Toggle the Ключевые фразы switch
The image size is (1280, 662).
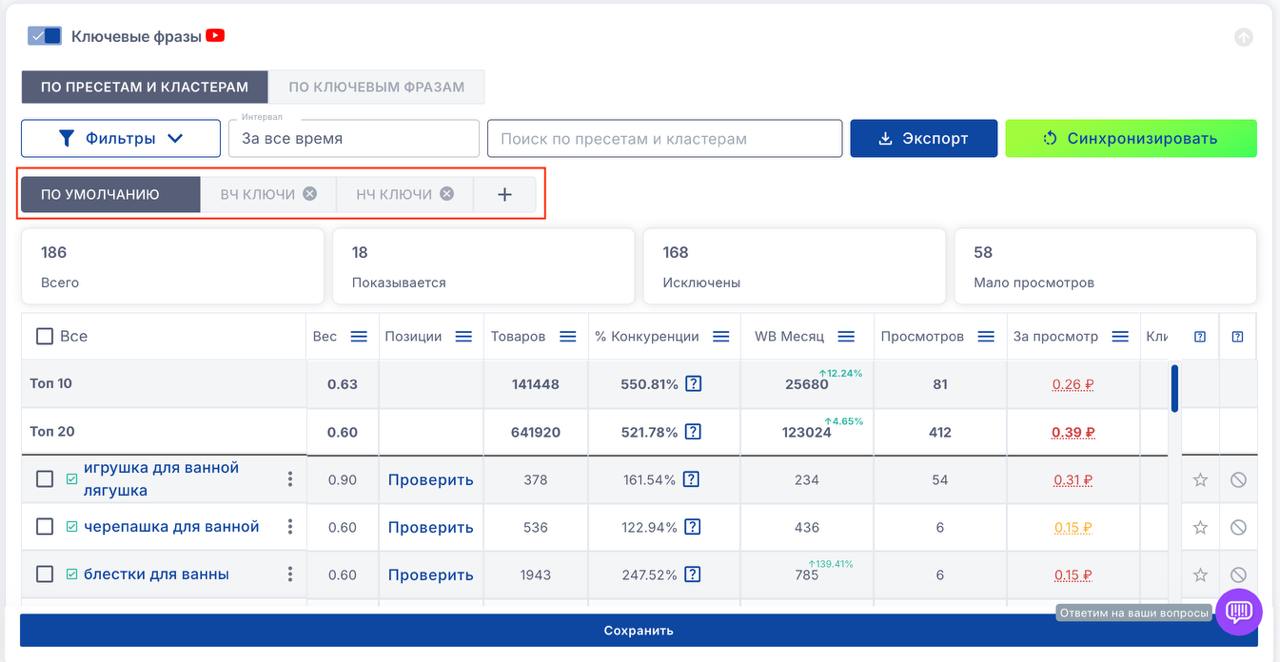pyautogui.click(x=45, y=36)
